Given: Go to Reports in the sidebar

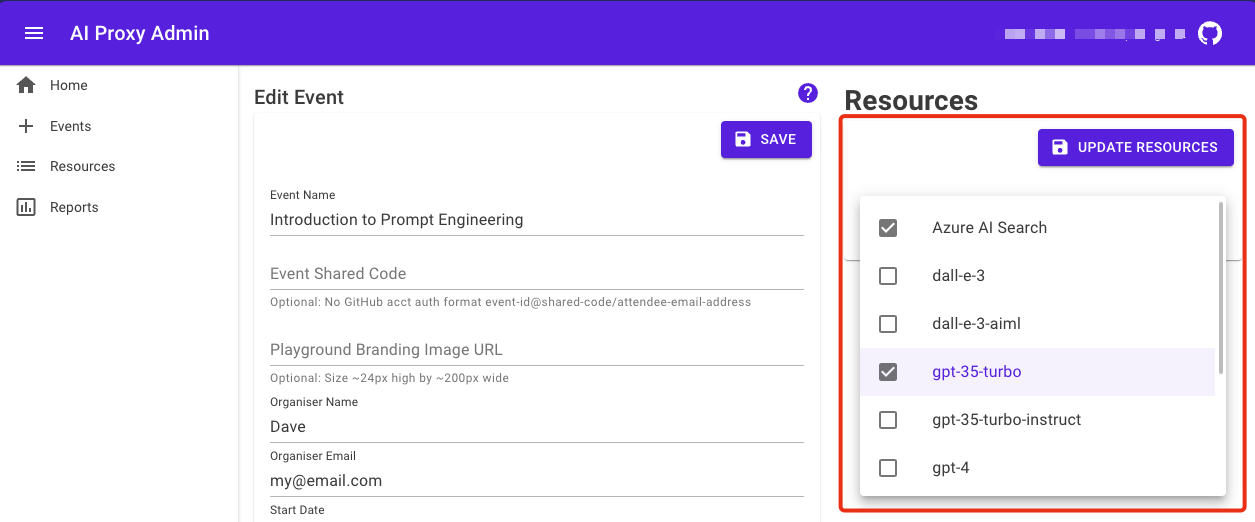Looking at the screenshot, I should tap(74, 207).
